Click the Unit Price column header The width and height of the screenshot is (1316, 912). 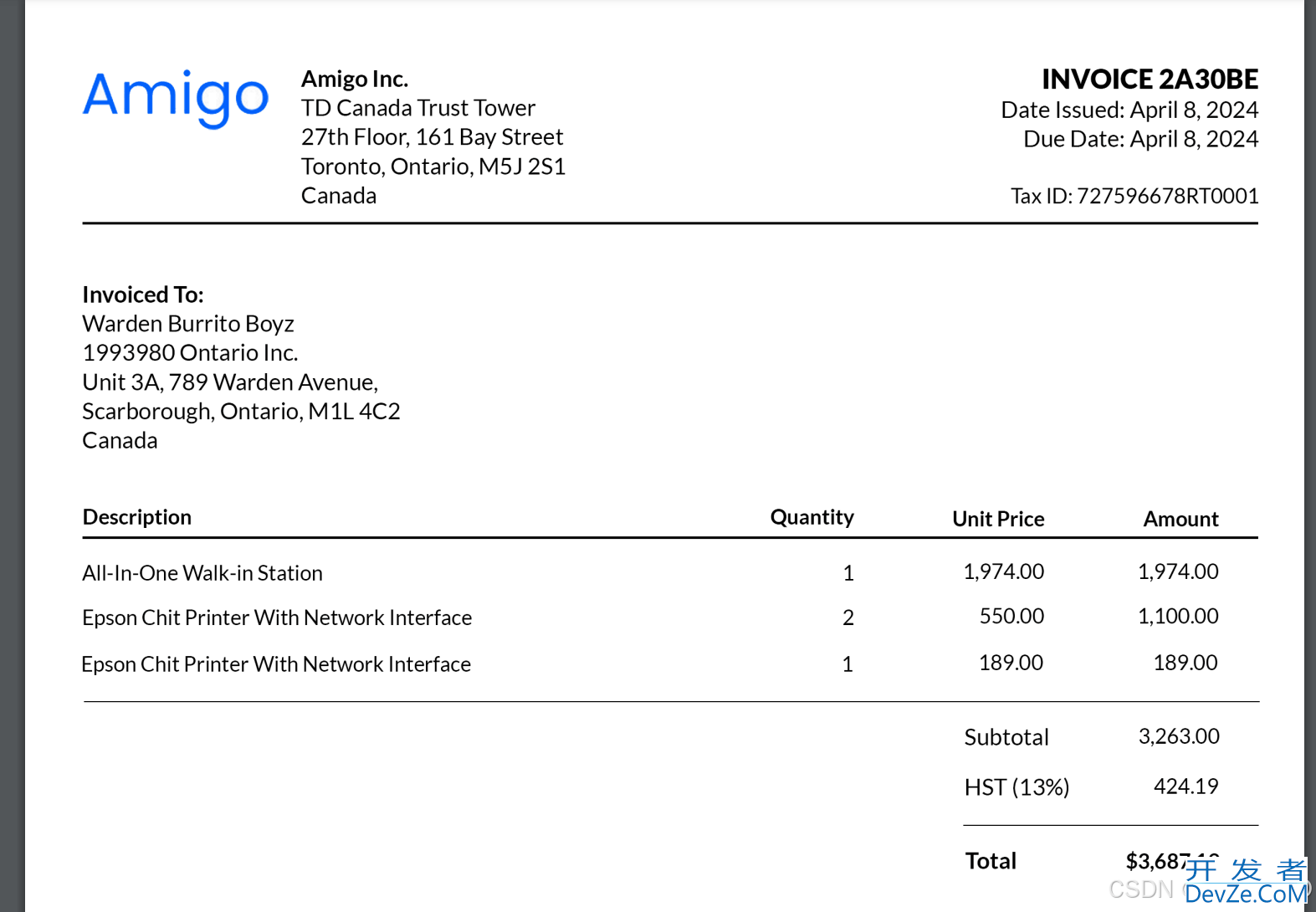coord(998,519)
